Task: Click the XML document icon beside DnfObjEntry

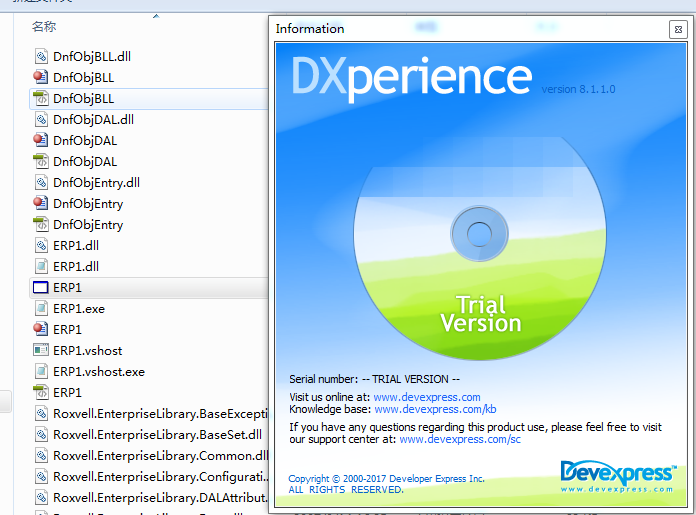Action: [x=41, y=224]
